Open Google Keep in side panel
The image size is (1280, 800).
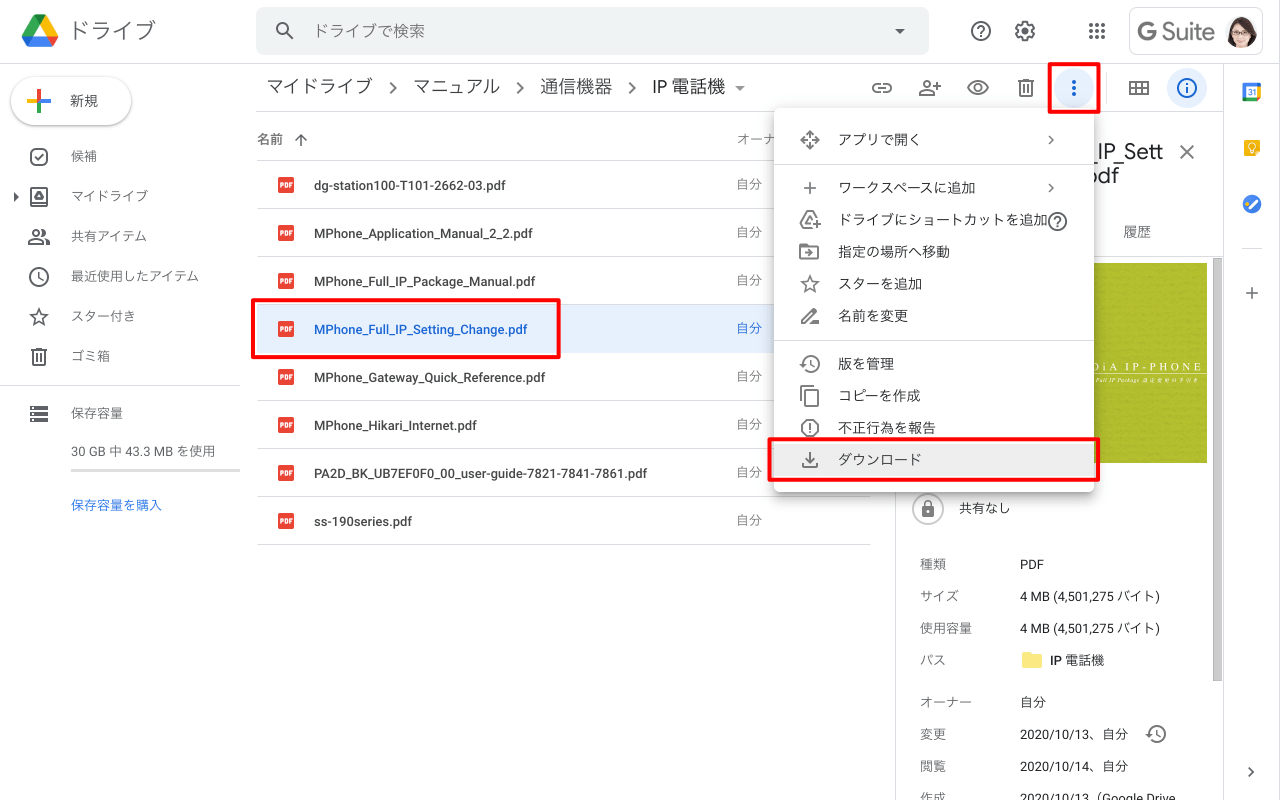1251,148
